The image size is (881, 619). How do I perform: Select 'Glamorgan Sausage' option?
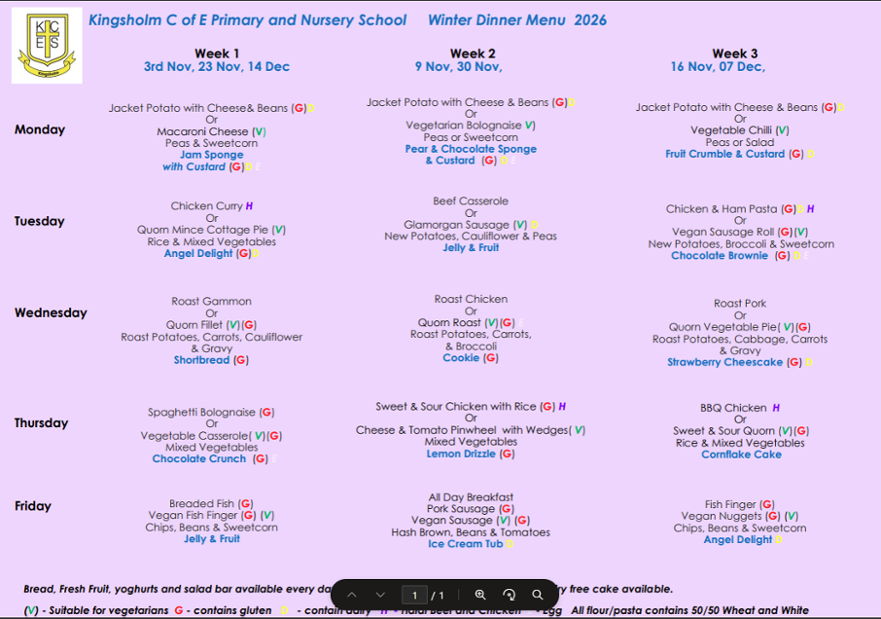[x=456, y=225]
